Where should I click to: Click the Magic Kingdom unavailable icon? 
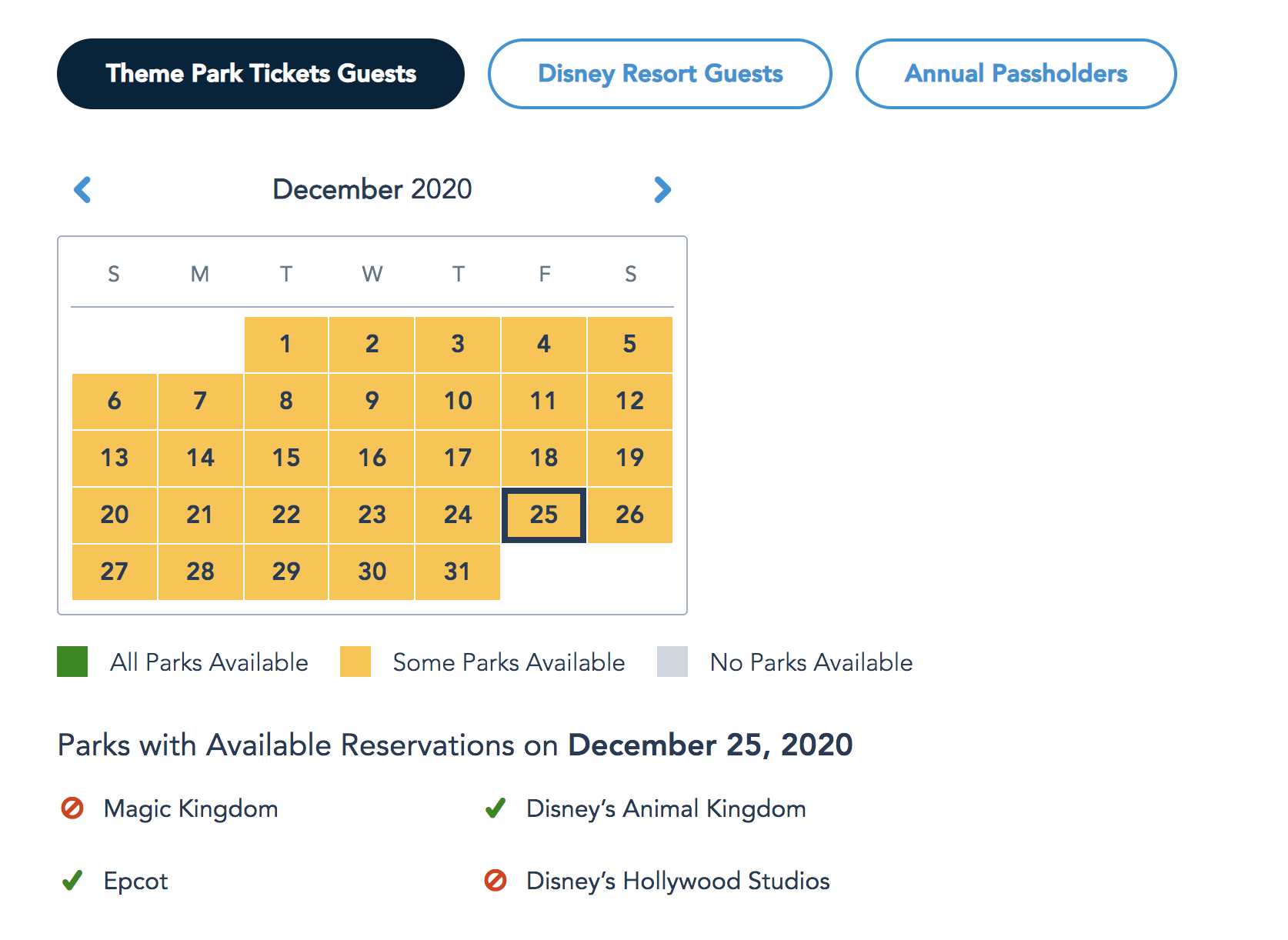(72, 808)
